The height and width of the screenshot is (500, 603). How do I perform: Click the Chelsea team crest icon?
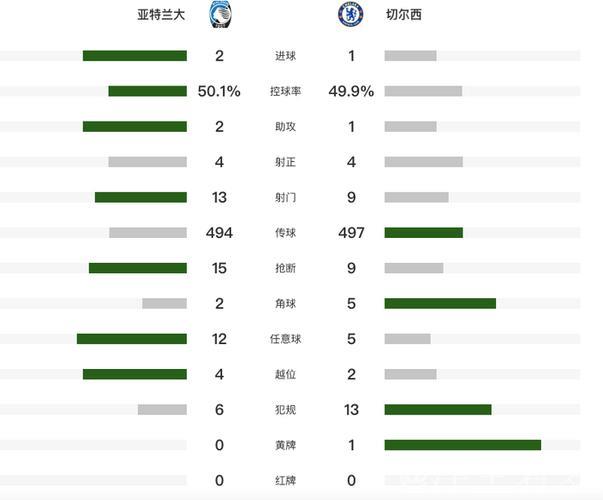tap(351, 15)
